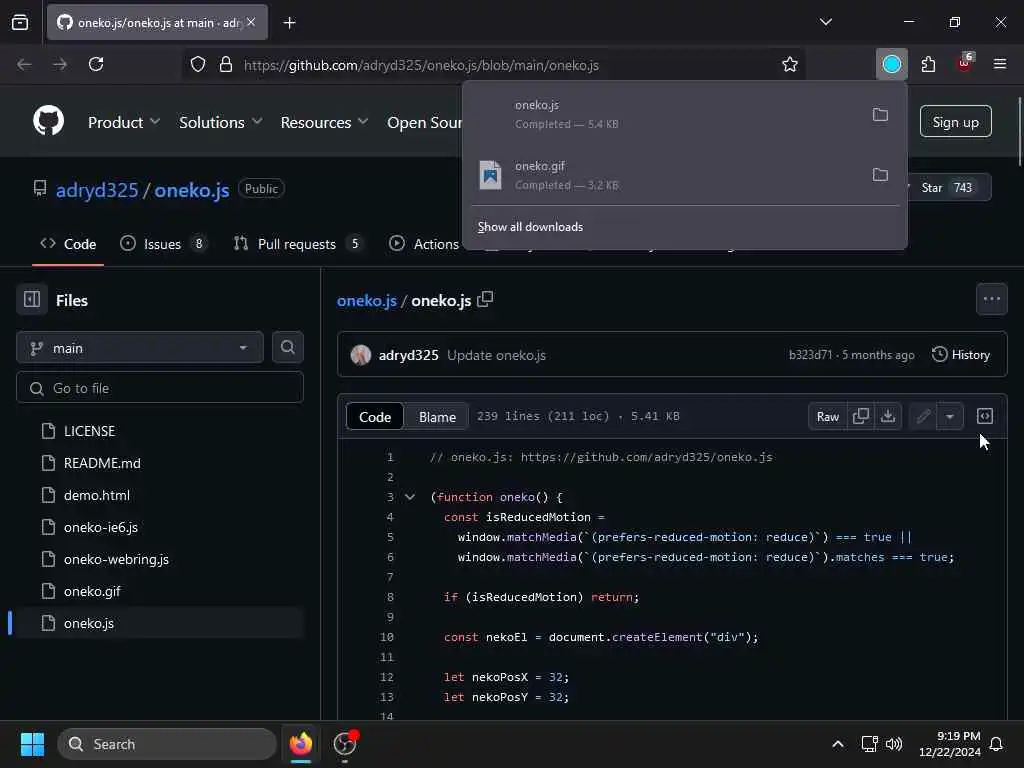
Task: Click the GitHub logo icon
Action: pos(48,121)
